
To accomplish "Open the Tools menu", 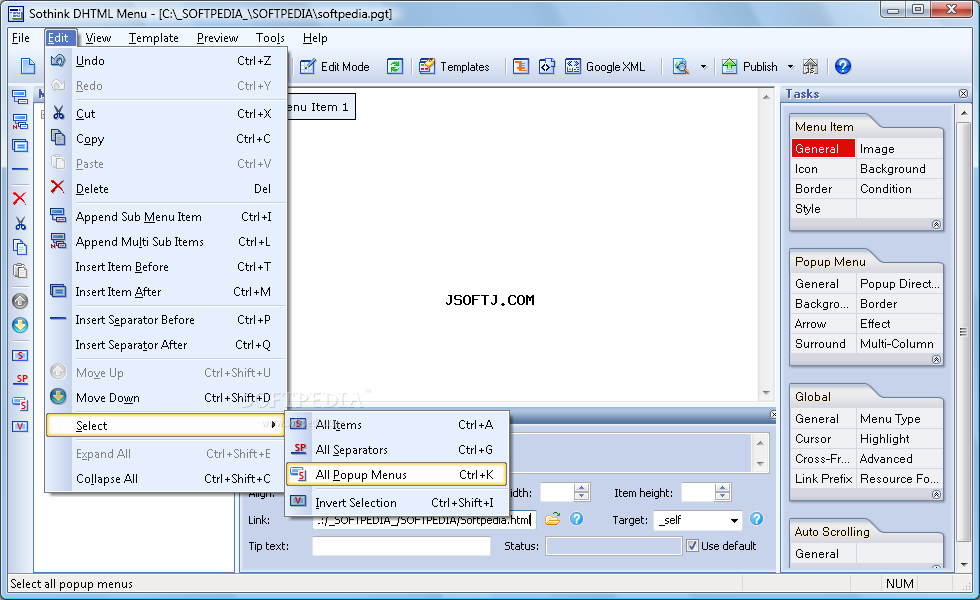I will click(x=270, y=38).
